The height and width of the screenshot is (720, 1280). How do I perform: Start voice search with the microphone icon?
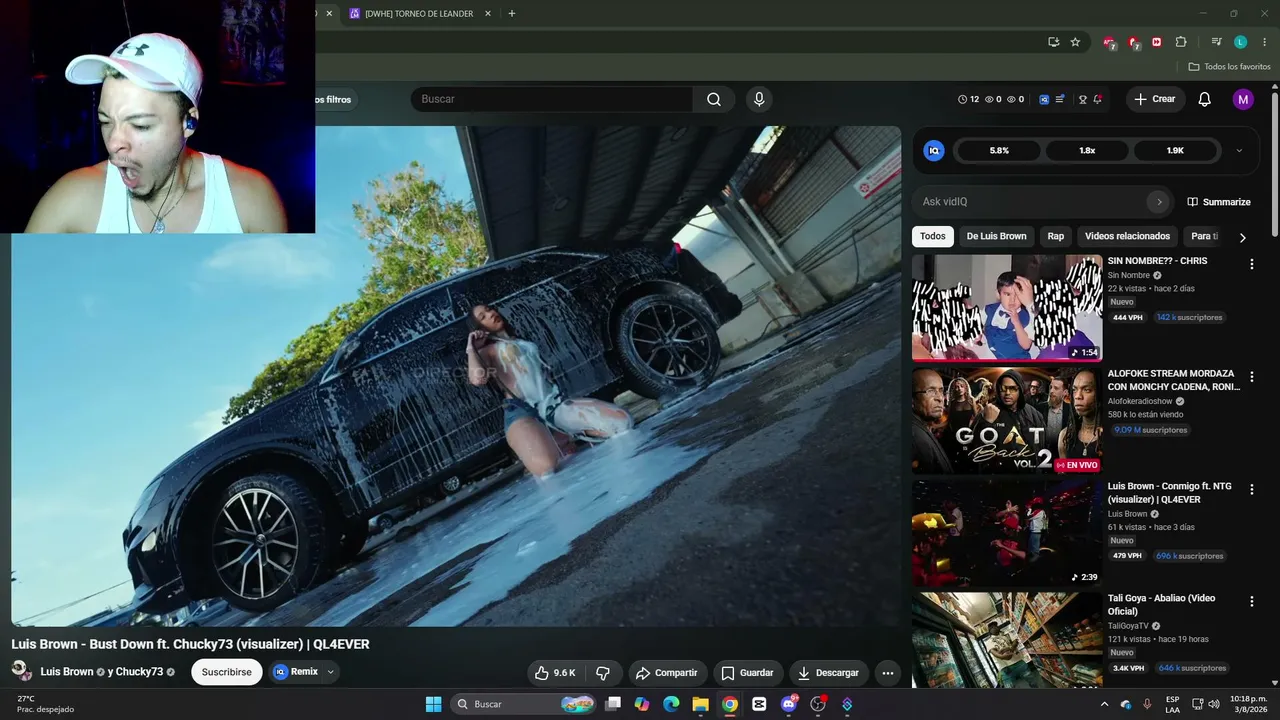coord(759,99)
